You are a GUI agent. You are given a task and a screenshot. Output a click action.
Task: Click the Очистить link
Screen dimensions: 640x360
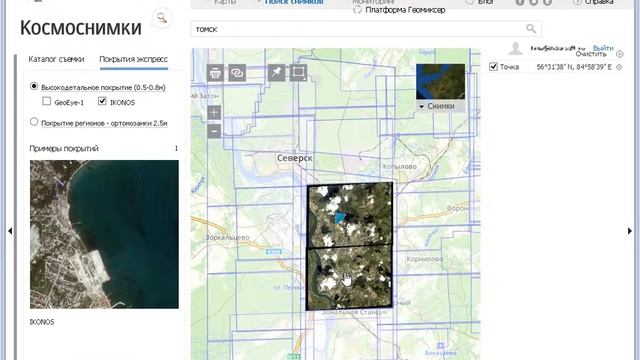(591, 54)
